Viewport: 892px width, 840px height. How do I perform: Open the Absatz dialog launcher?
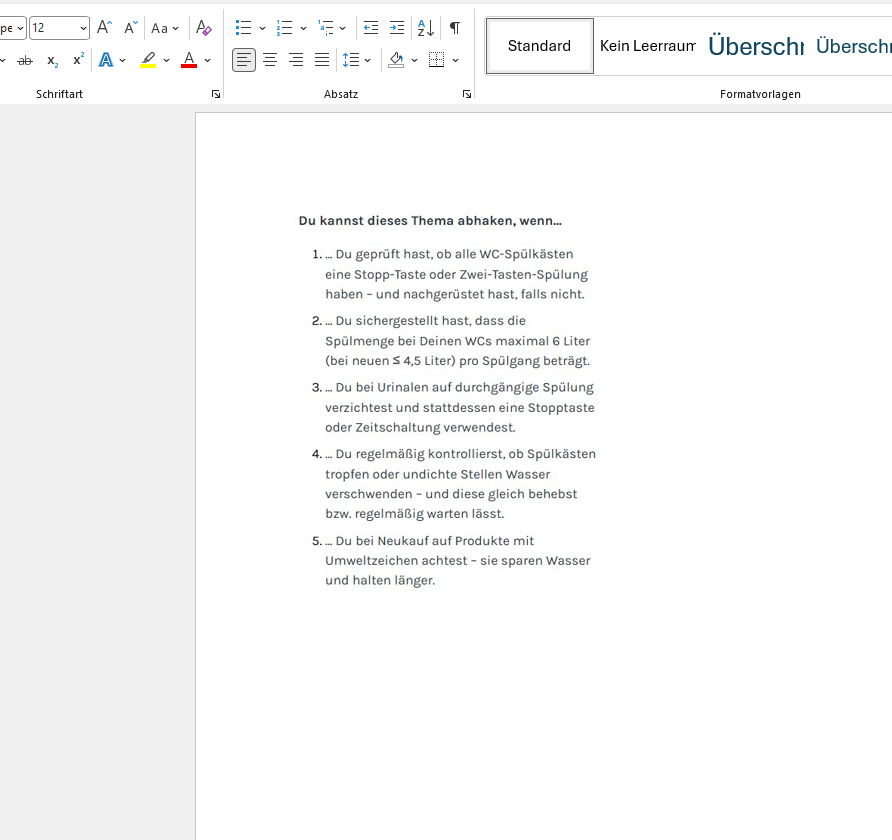(467, 94)
